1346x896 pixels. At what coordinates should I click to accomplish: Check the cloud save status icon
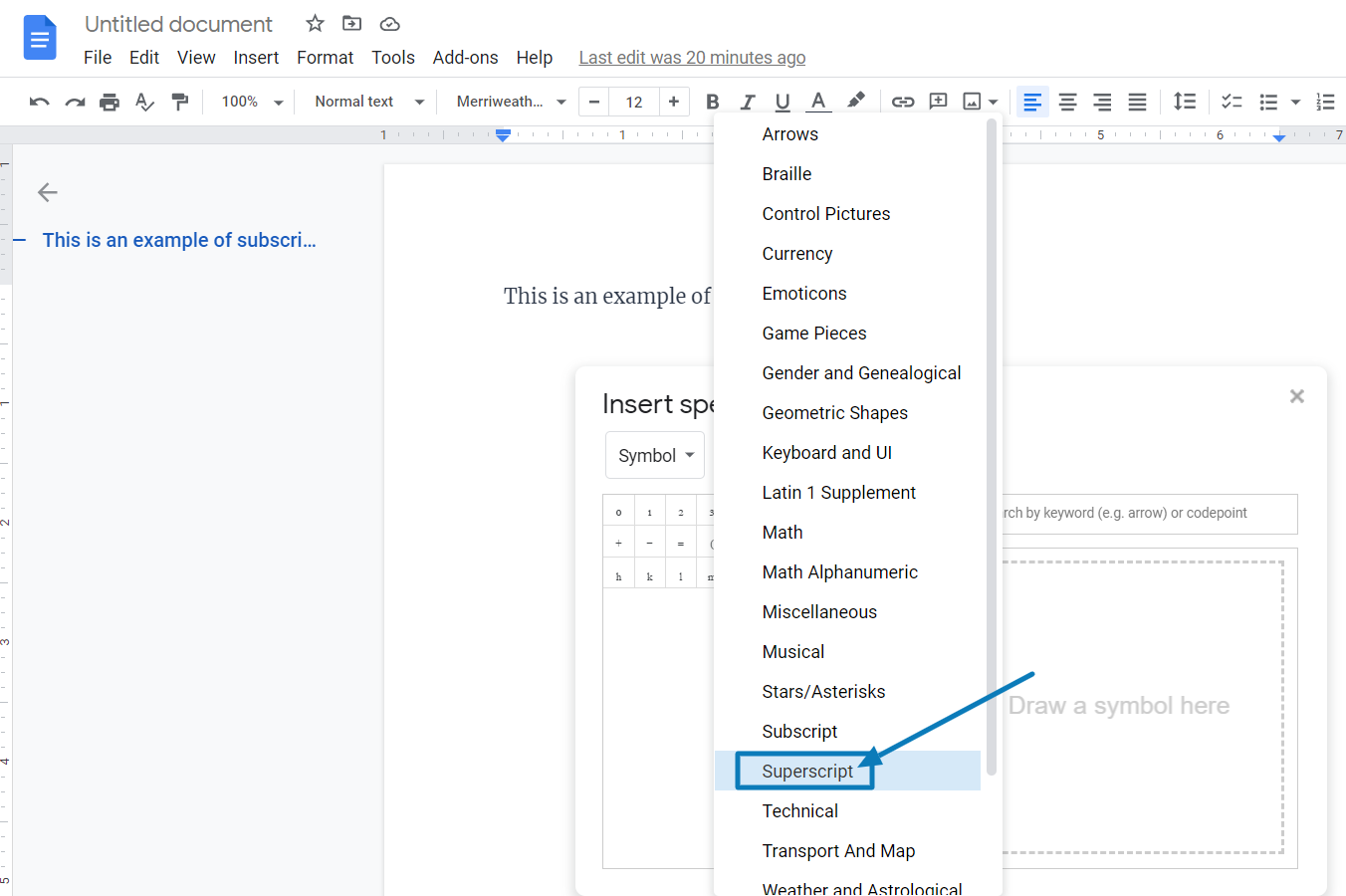[x=390, y=23]
